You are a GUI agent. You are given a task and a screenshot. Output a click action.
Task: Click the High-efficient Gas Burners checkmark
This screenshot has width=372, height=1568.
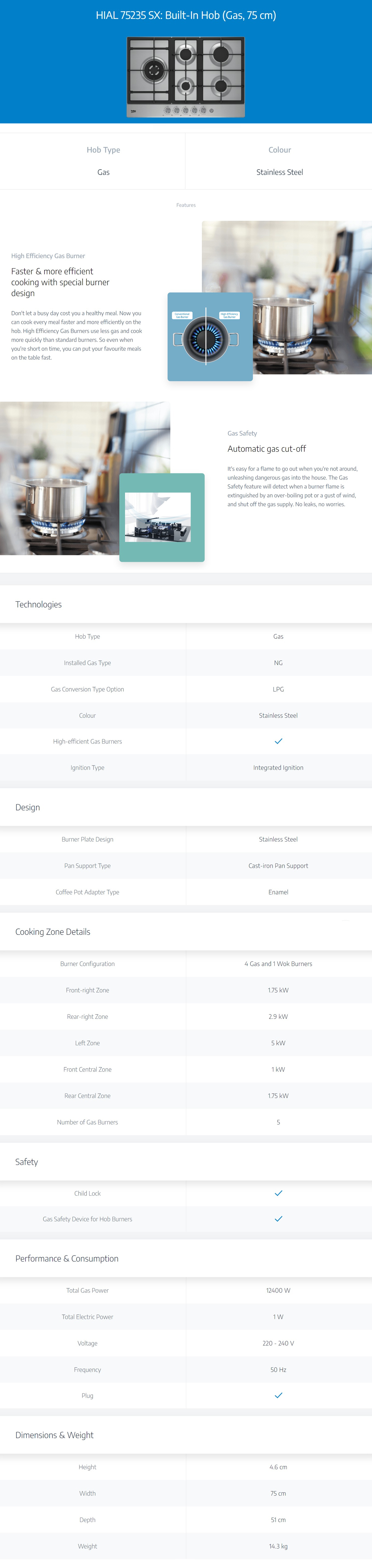click(x=278, y=741)
